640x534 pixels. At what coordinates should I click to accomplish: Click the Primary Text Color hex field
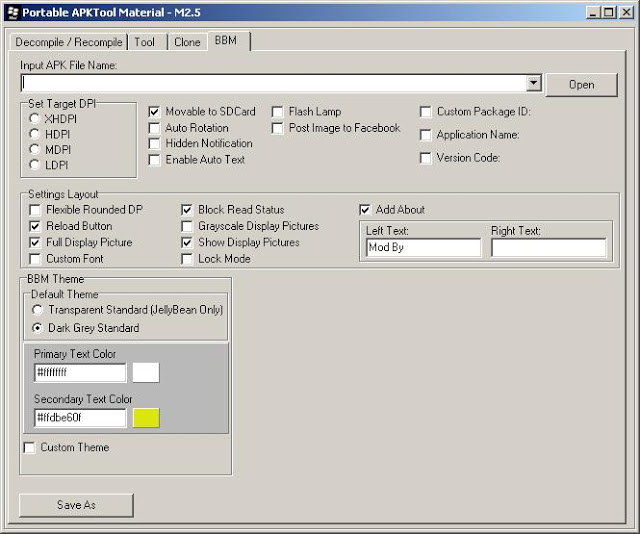pos(80,372)
